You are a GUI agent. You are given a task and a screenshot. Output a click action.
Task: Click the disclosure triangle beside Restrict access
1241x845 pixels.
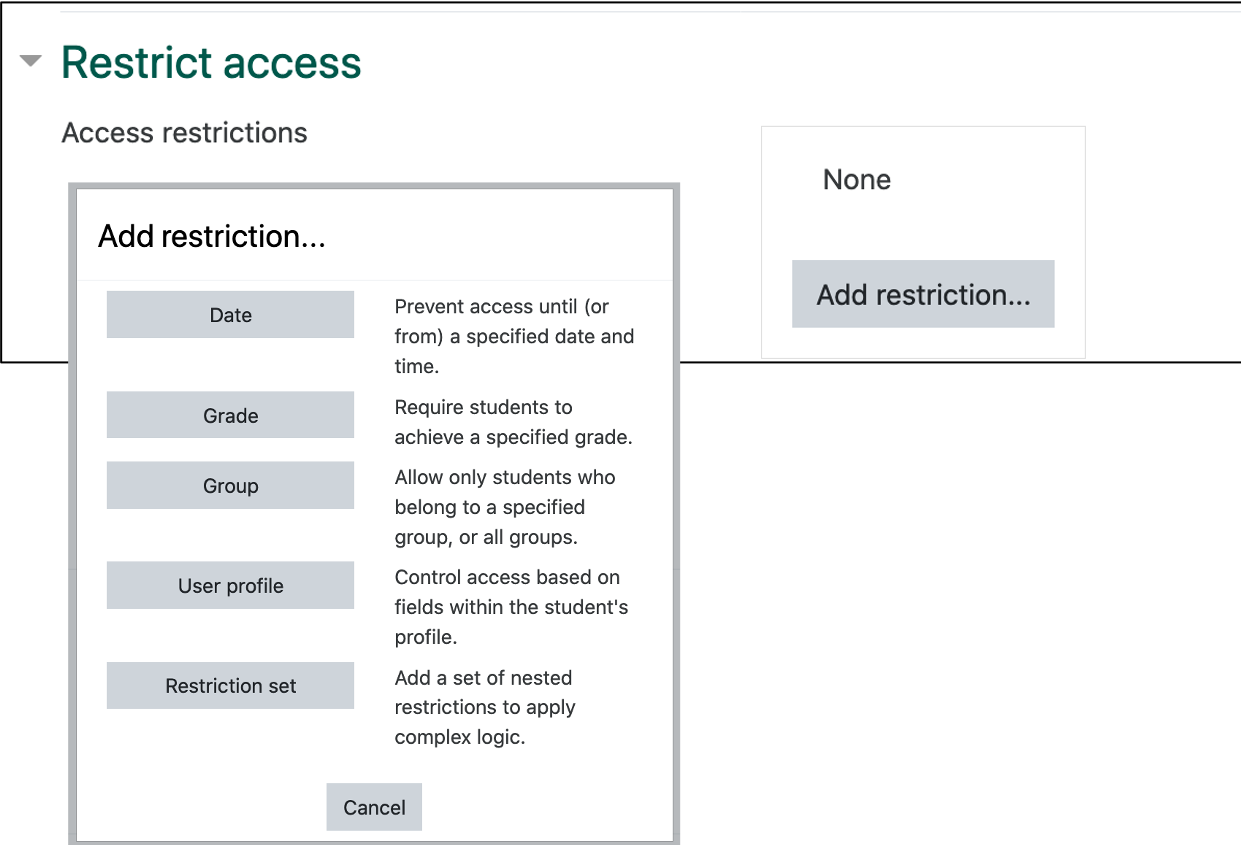[x=31, y=62]
